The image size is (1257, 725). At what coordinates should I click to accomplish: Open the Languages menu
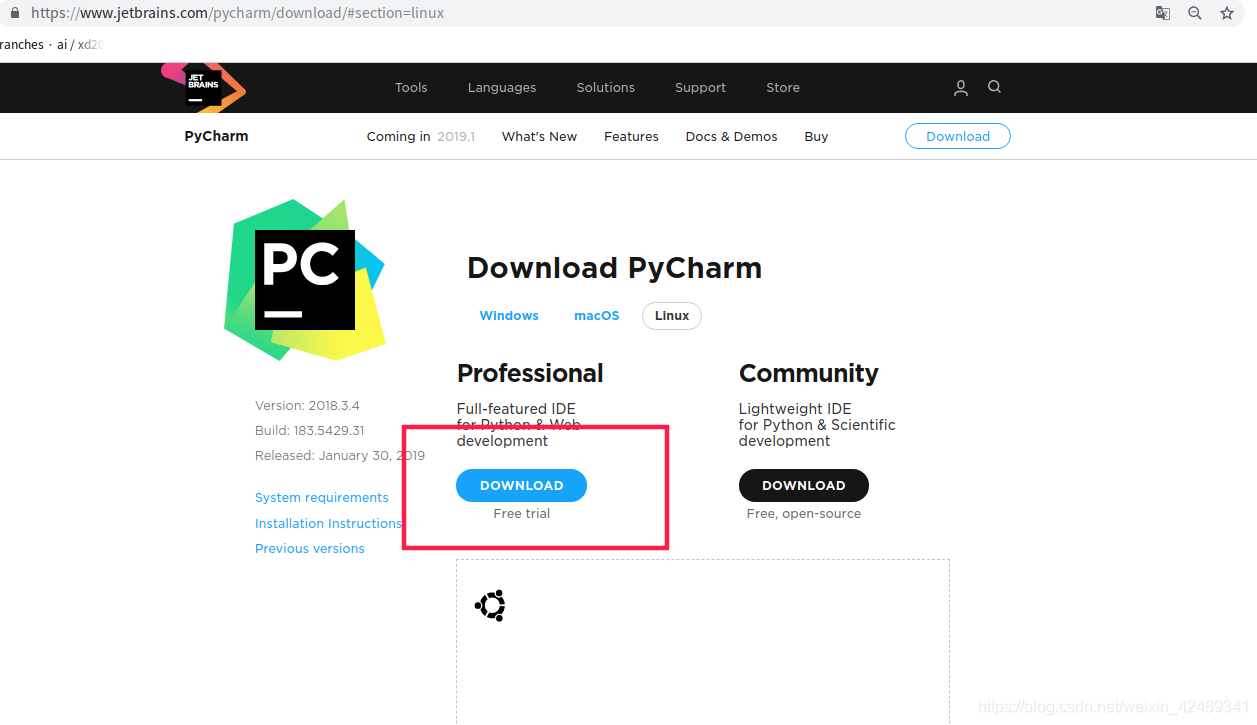click(x=502, y=88)
